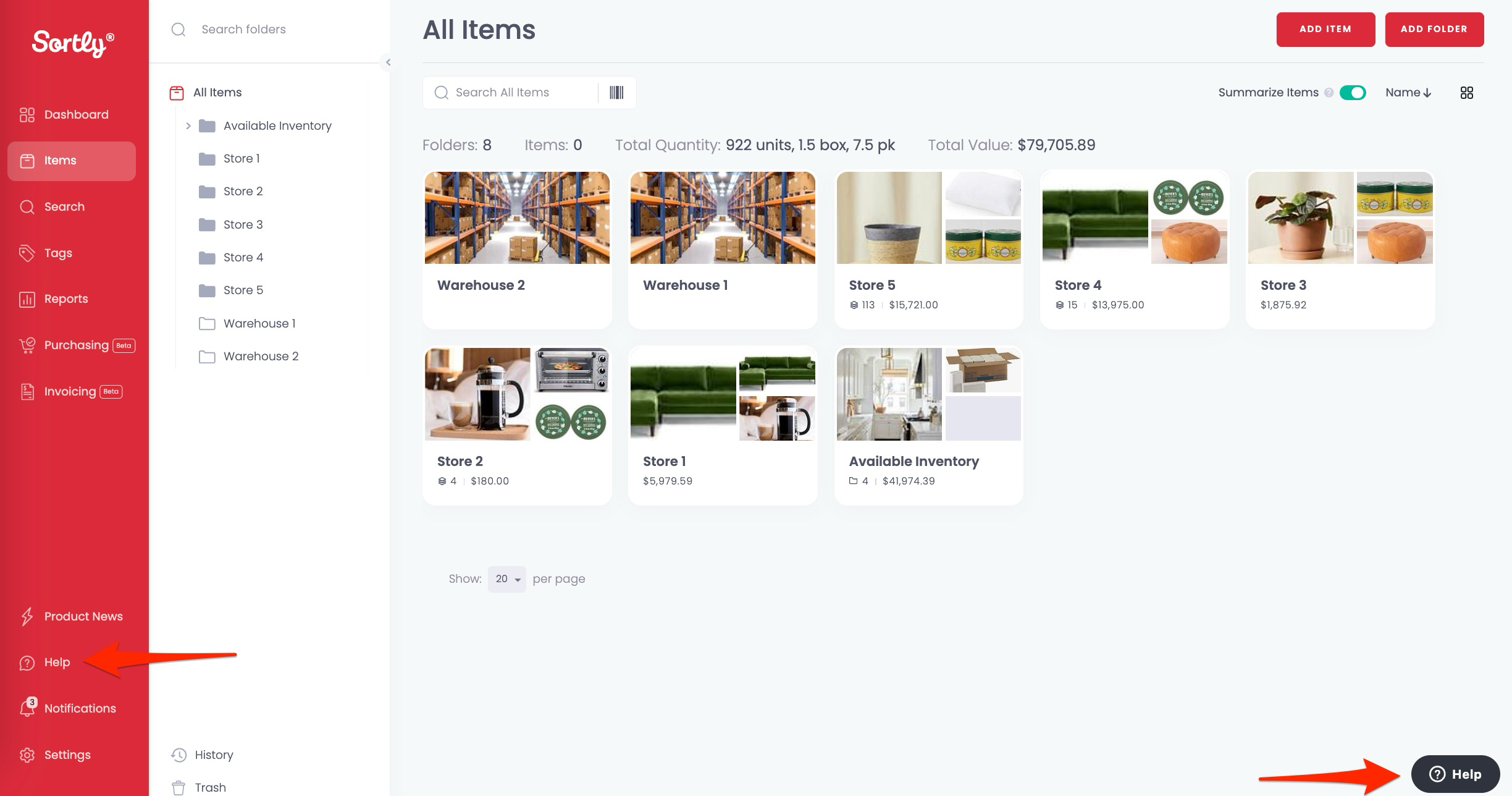This screenshot has height=796, width=1512.
Task: Open the per page count dropdown
Action: coord(506,579)
